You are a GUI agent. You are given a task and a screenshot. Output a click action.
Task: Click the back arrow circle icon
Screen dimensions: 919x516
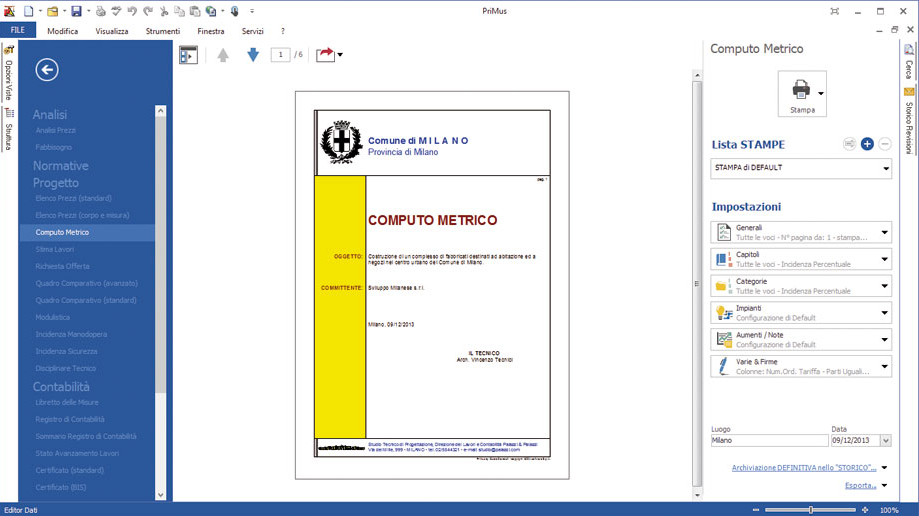click(46, 69)
